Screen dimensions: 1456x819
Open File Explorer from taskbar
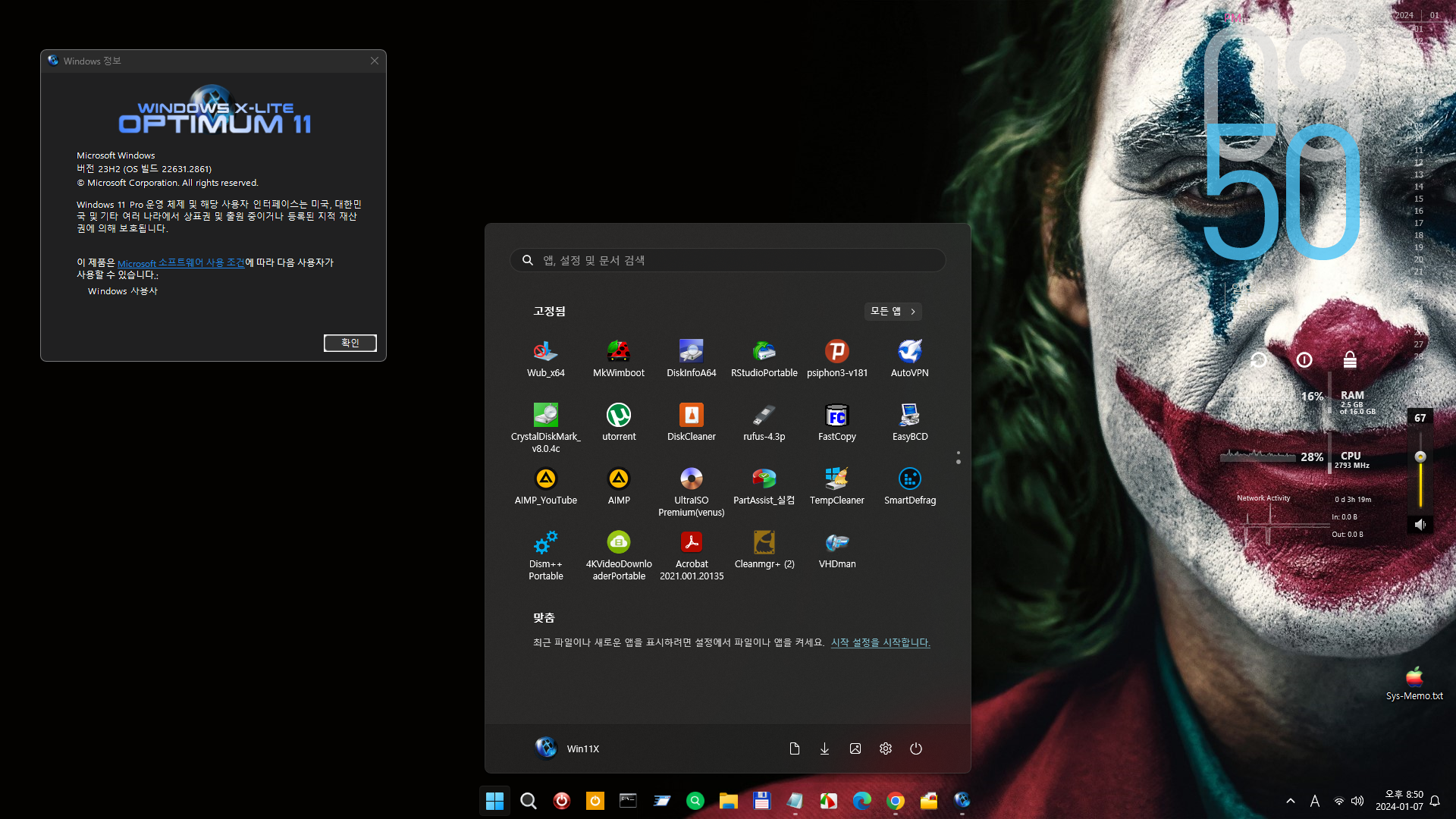tap(729, 801)
